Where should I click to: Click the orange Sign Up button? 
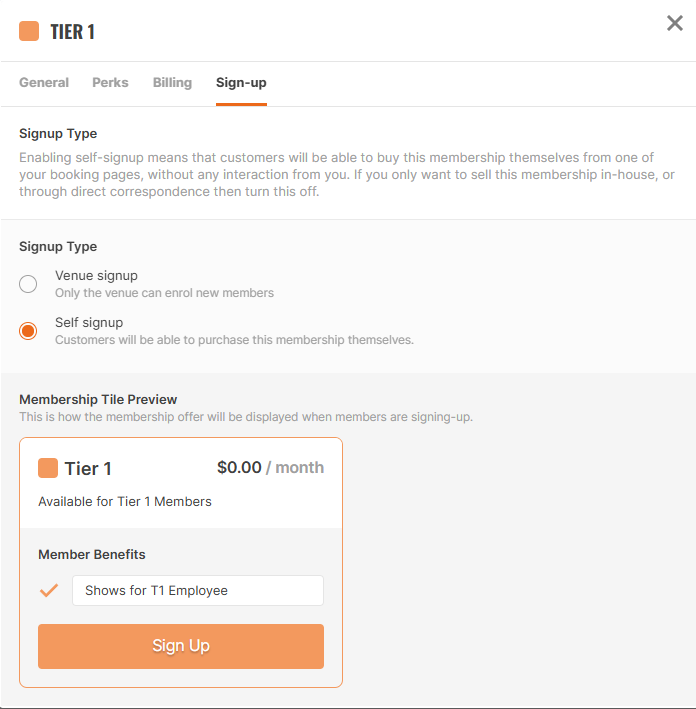click(181, 646)
